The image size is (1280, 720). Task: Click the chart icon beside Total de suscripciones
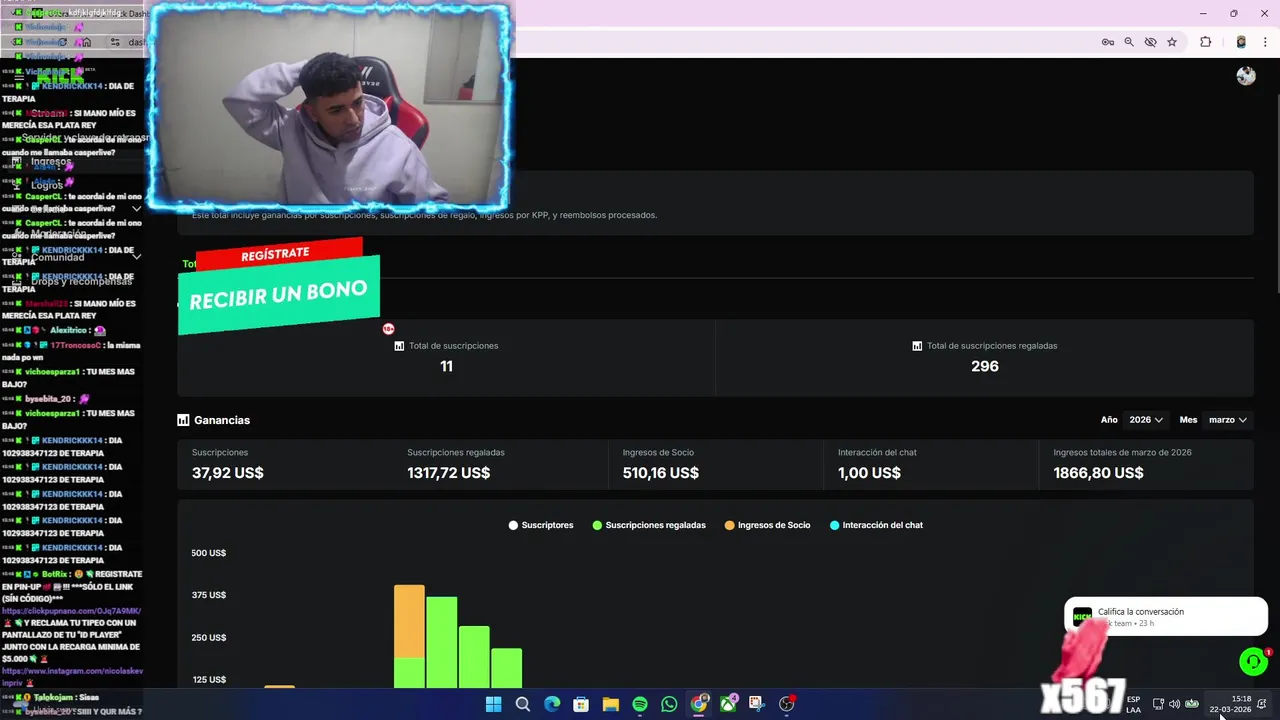point(399,346)
